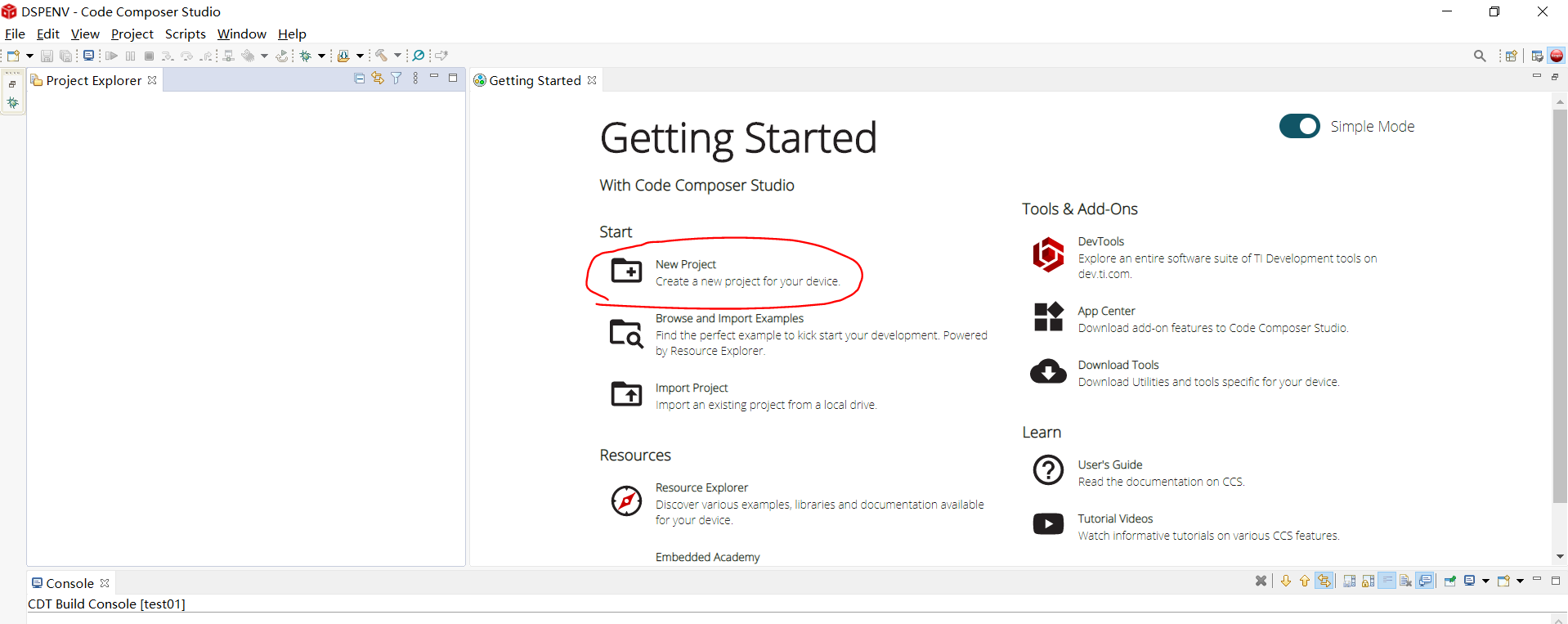Click the Step Into icon

click(168, 56)
